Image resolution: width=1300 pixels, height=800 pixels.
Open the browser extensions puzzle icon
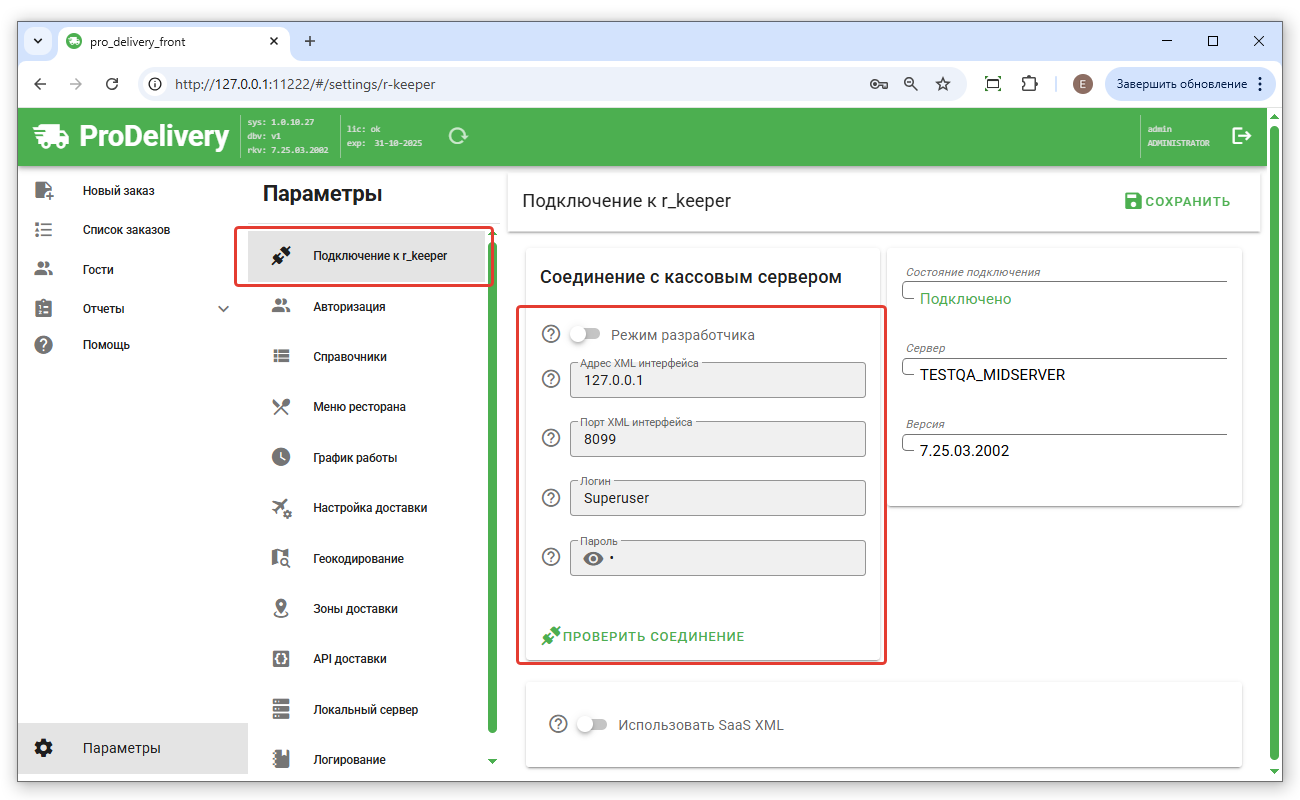pyautogui.click(x=1029, y=84)
